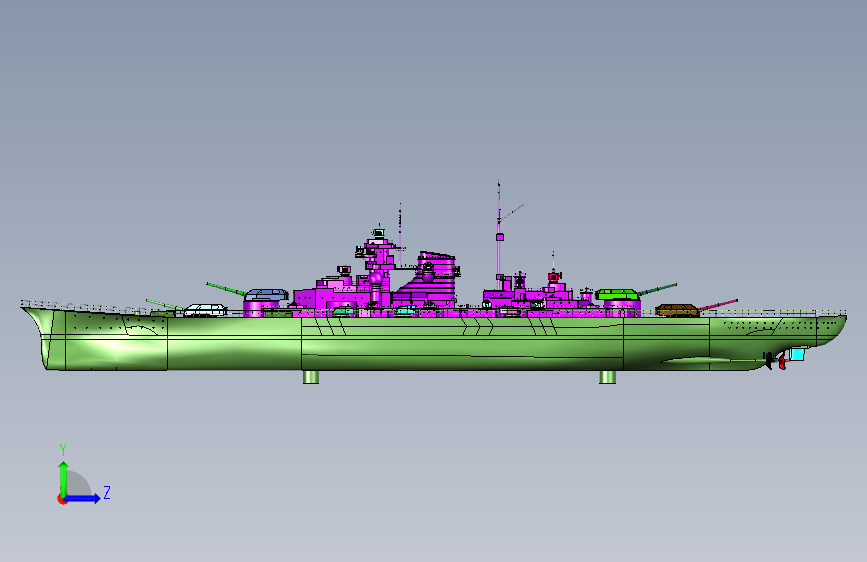Select the gray arc plane of the triad
This screenshot has width=867, height=562.
click(78, 483)
